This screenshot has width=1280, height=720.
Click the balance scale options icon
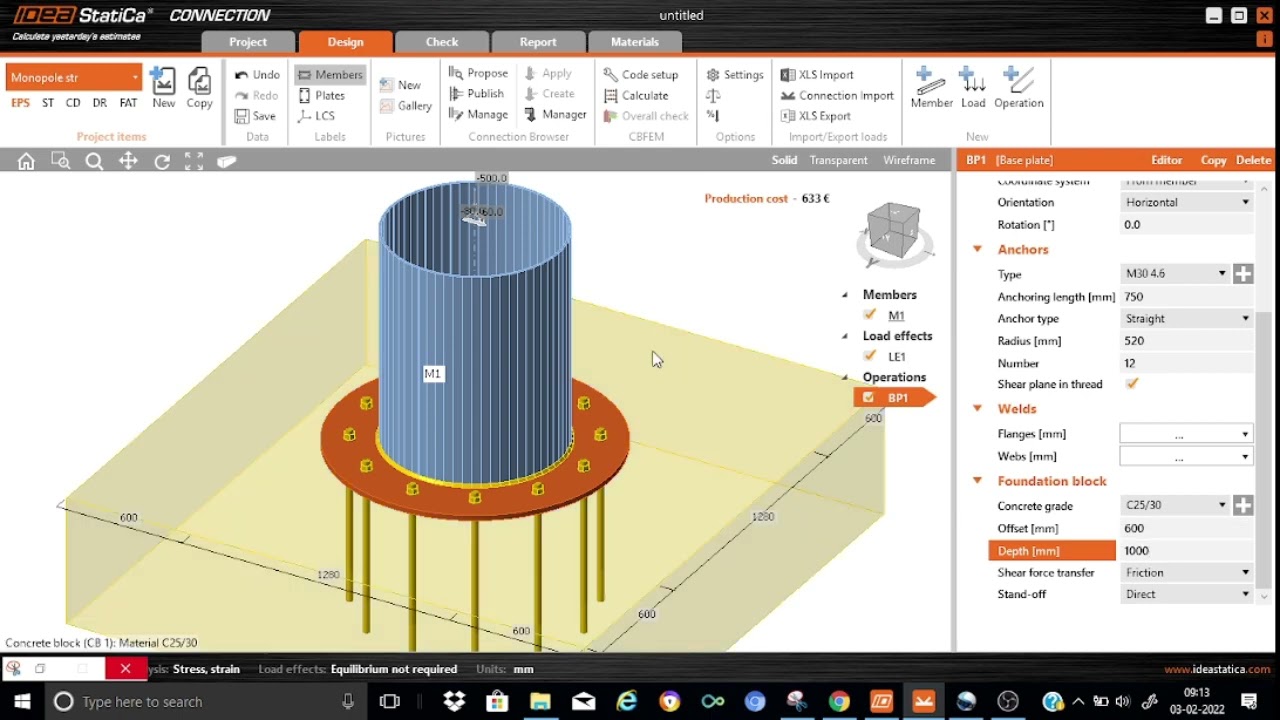point(713,96)
